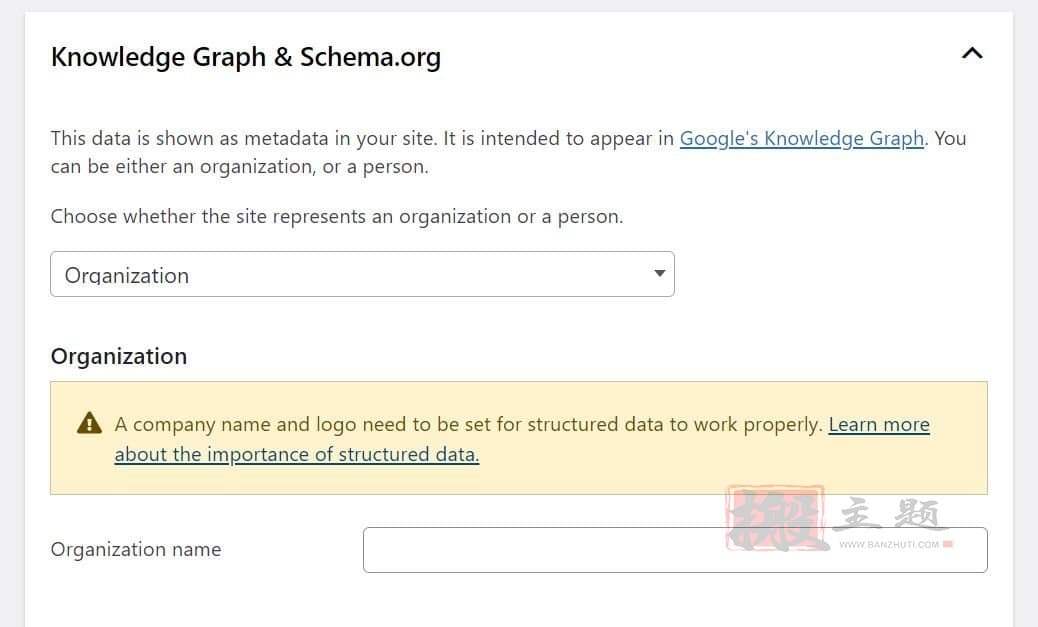Click the www.banzhuti.com watermark text
The width and height of the screenshot is (1038, 627).
(x=889, y=544)
